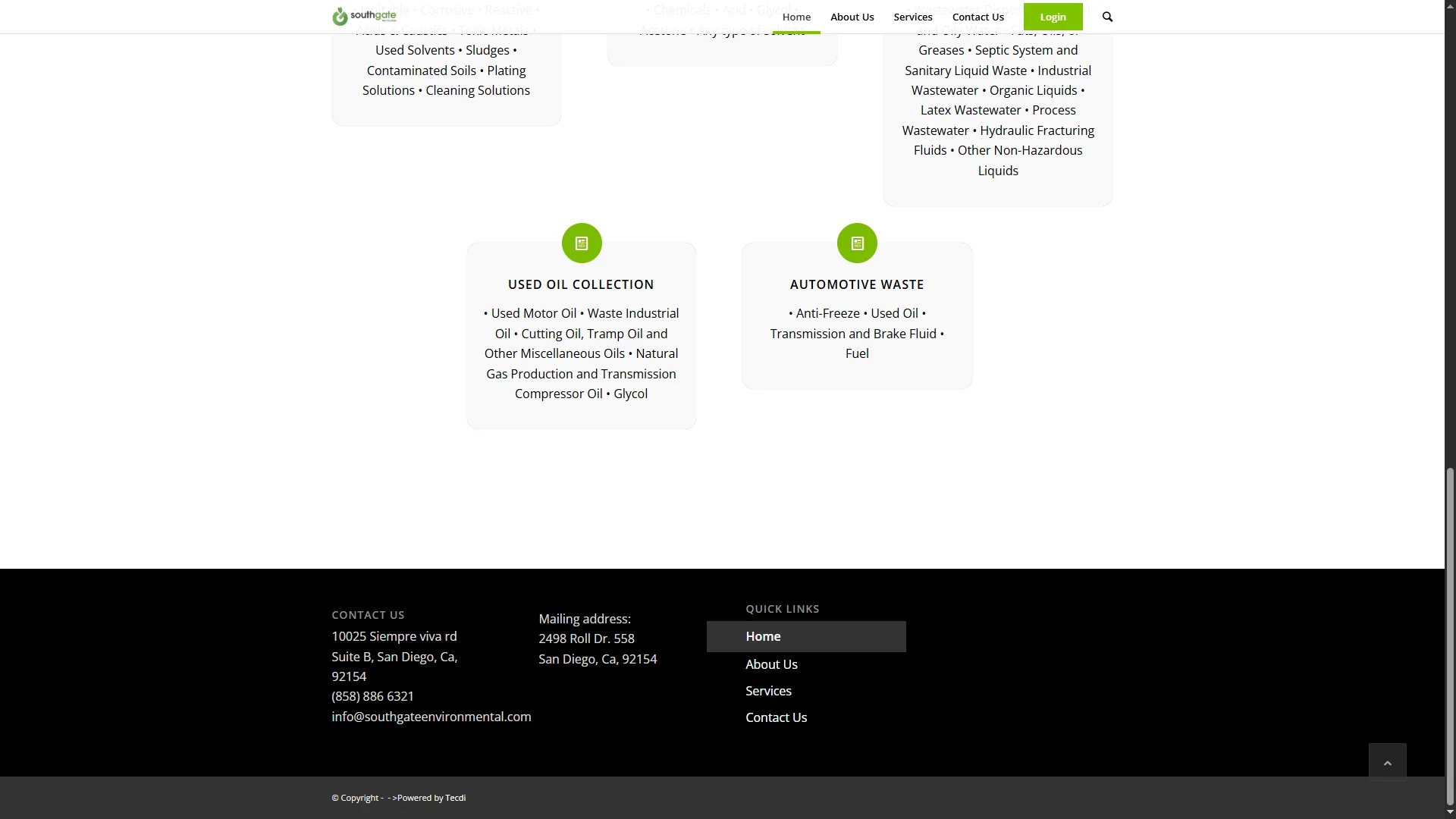Select About Us in footer Quick Links
Viewport: 1456px width, 819px height.
click(771, 664)
